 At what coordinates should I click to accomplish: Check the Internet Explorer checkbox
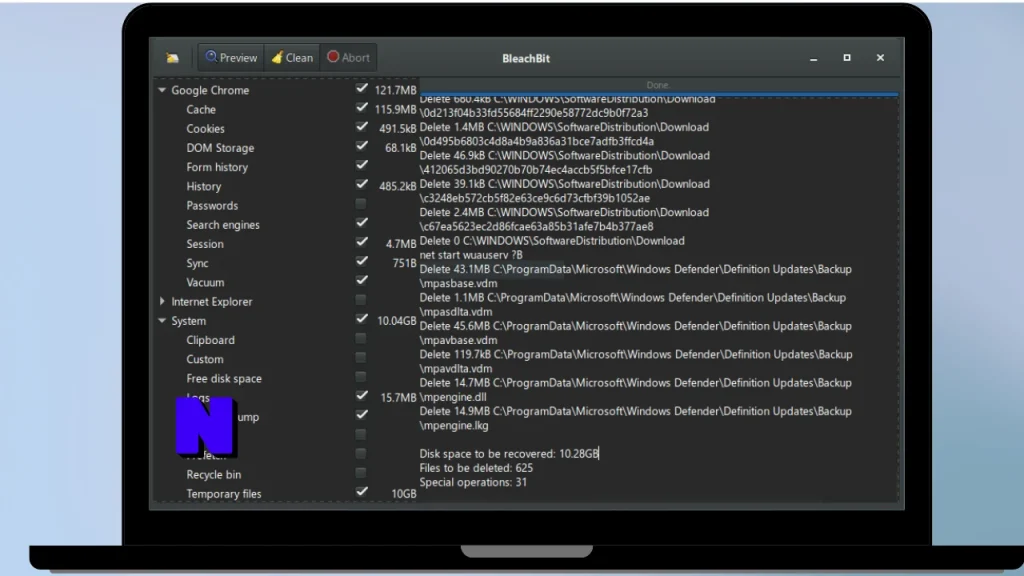coord(360,300)
